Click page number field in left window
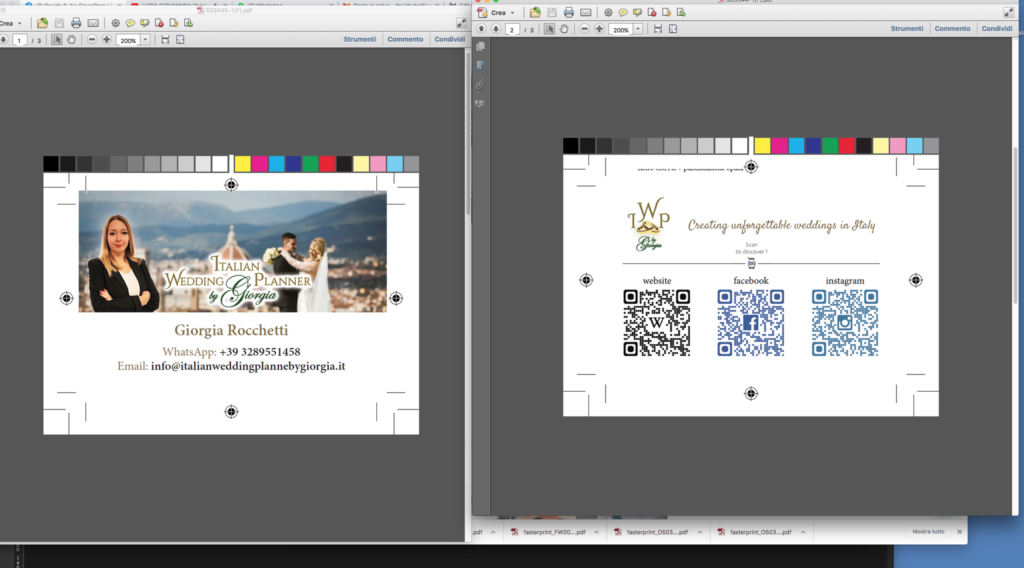This screenshot has width=1024, height=568. point(20,40)
